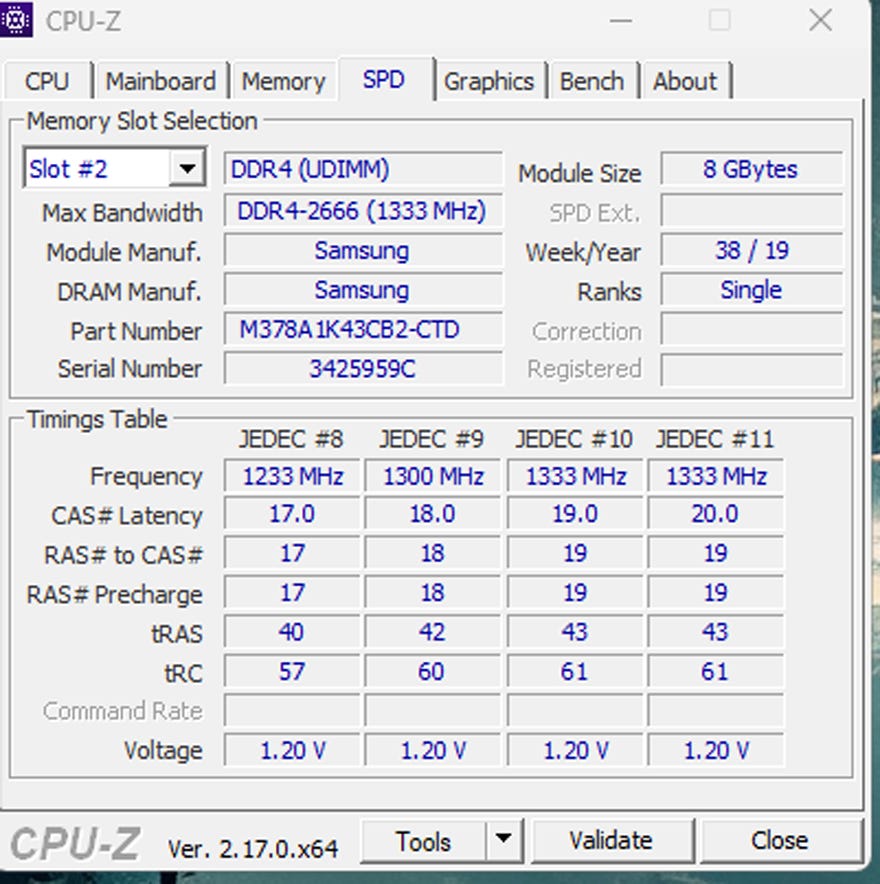Click the Validate button

[611, 841]
